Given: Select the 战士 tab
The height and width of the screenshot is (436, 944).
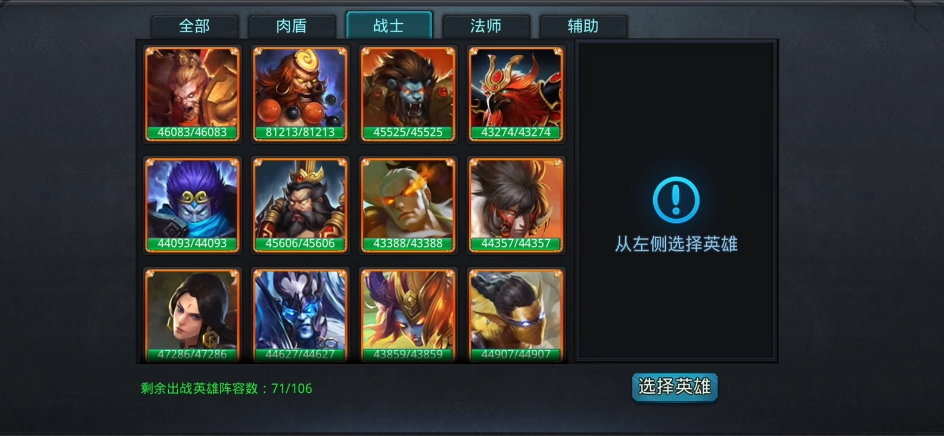Looking at the screenshot, I should [x=389, y=26].
